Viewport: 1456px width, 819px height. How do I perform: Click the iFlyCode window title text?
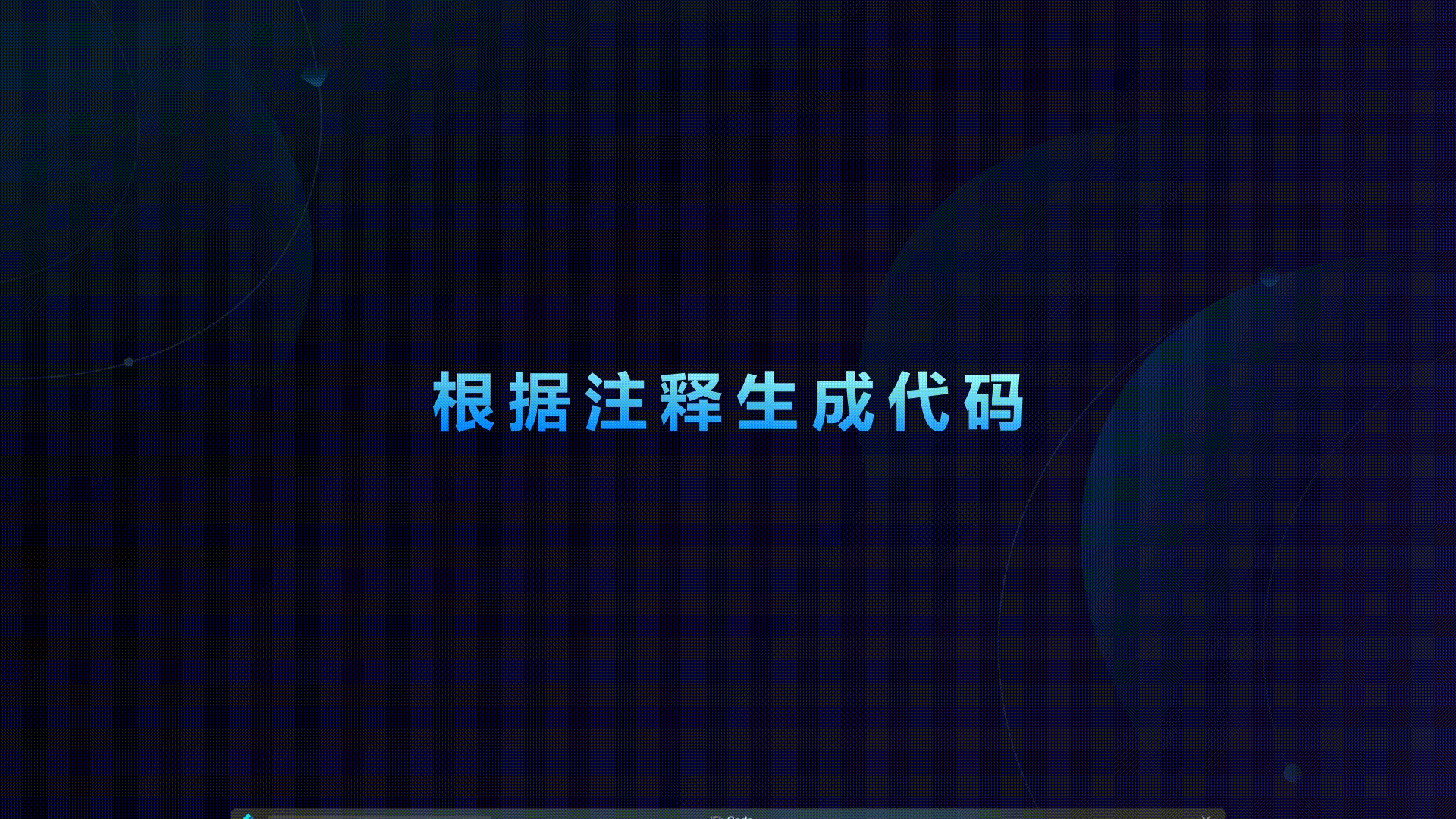click(x=730, y=817)
